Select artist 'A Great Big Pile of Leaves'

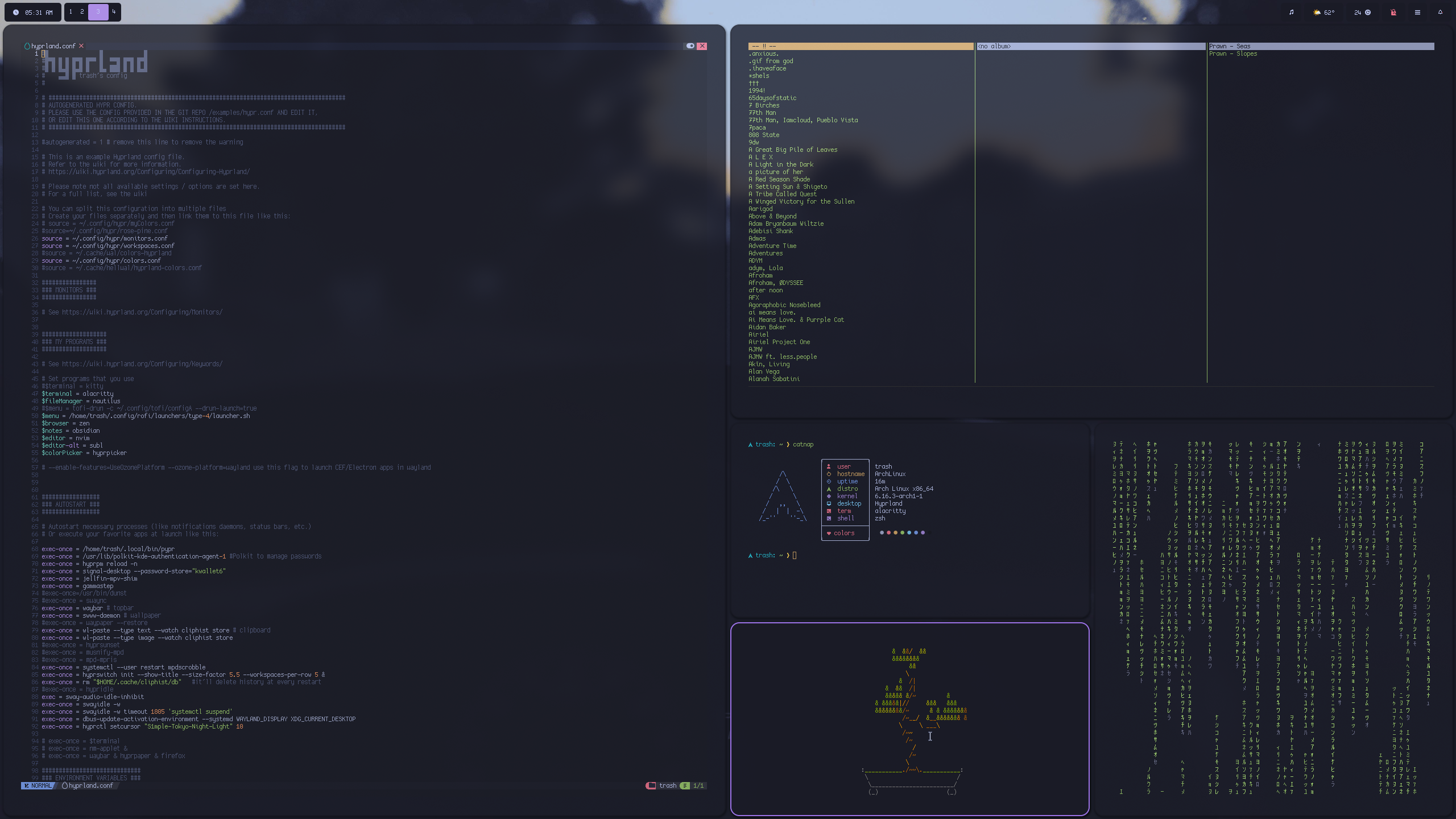793,150
